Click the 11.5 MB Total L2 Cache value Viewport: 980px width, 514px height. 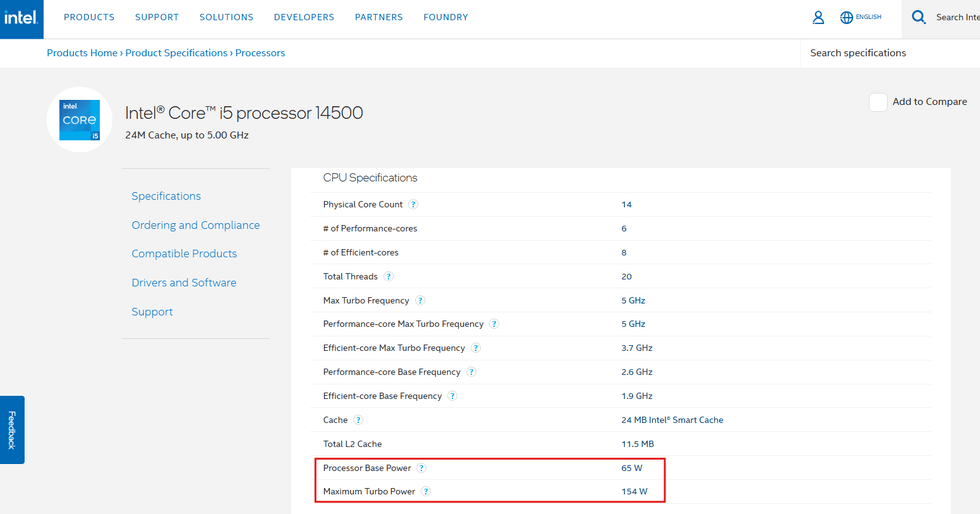(x=638, y=444)
